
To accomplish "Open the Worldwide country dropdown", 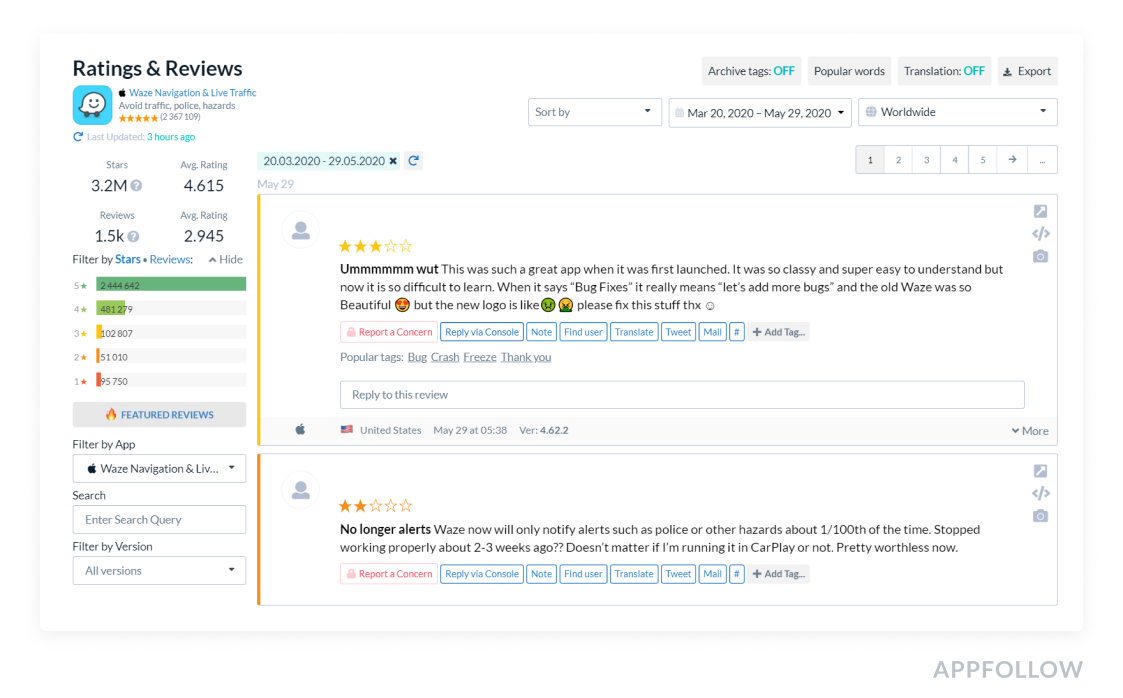I will point(957,112).
